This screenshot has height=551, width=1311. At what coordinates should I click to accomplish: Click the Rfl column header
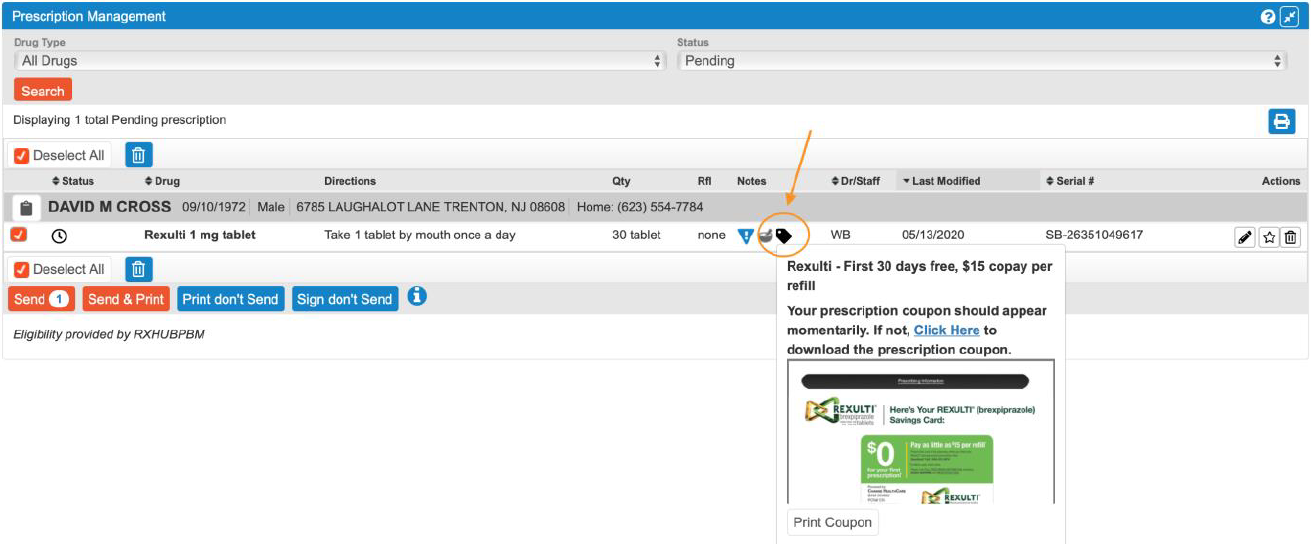tap(704, 181)
